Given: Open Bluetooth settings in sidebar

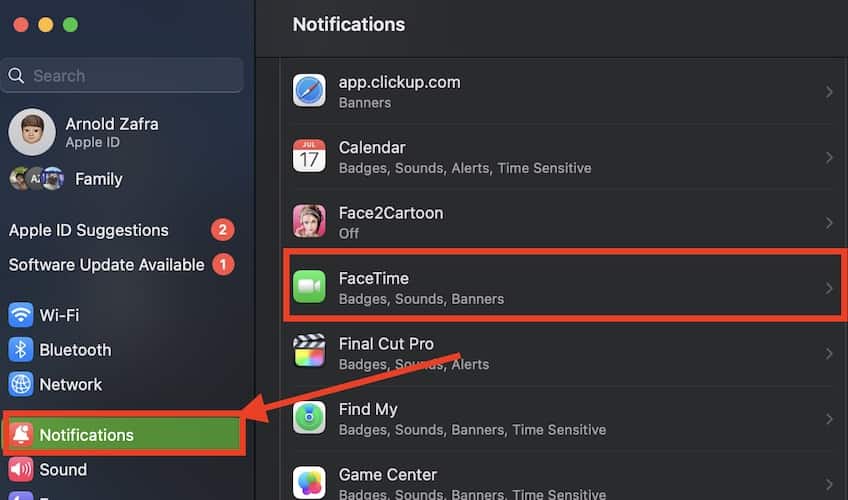Looking at the screenshot, I should (x=74, y=350).
